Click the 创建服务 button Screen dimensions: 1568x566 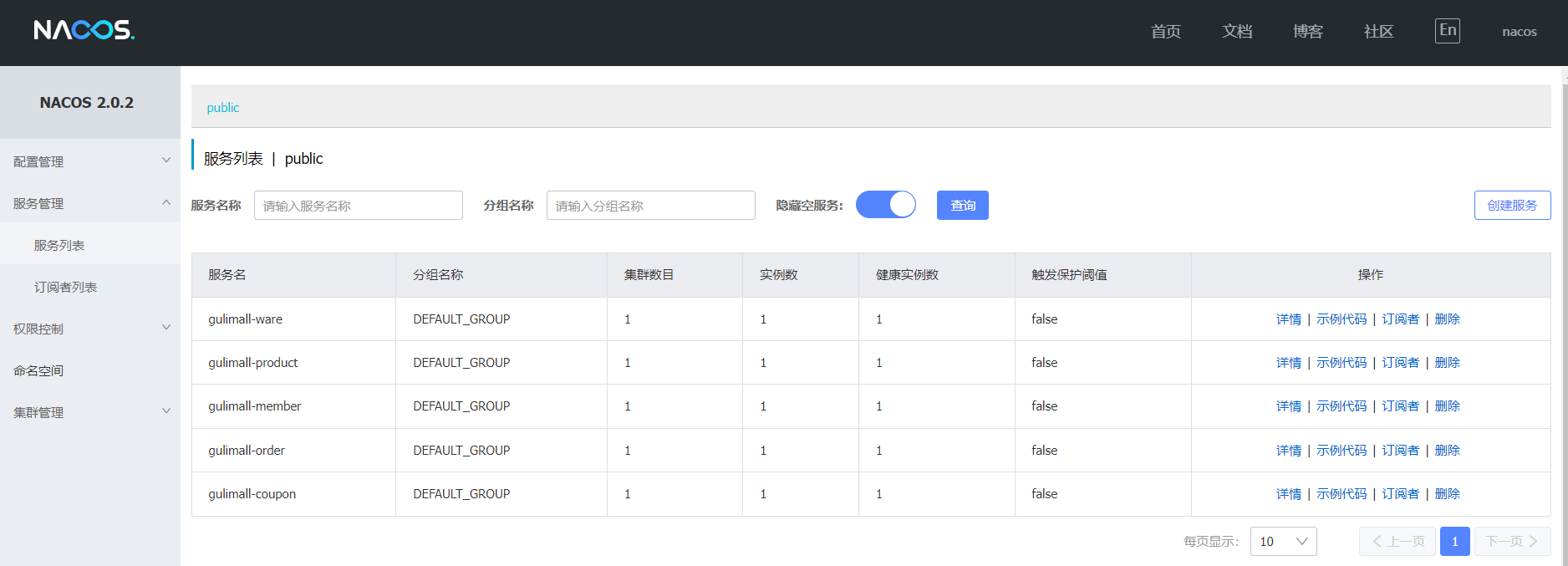1511,206
